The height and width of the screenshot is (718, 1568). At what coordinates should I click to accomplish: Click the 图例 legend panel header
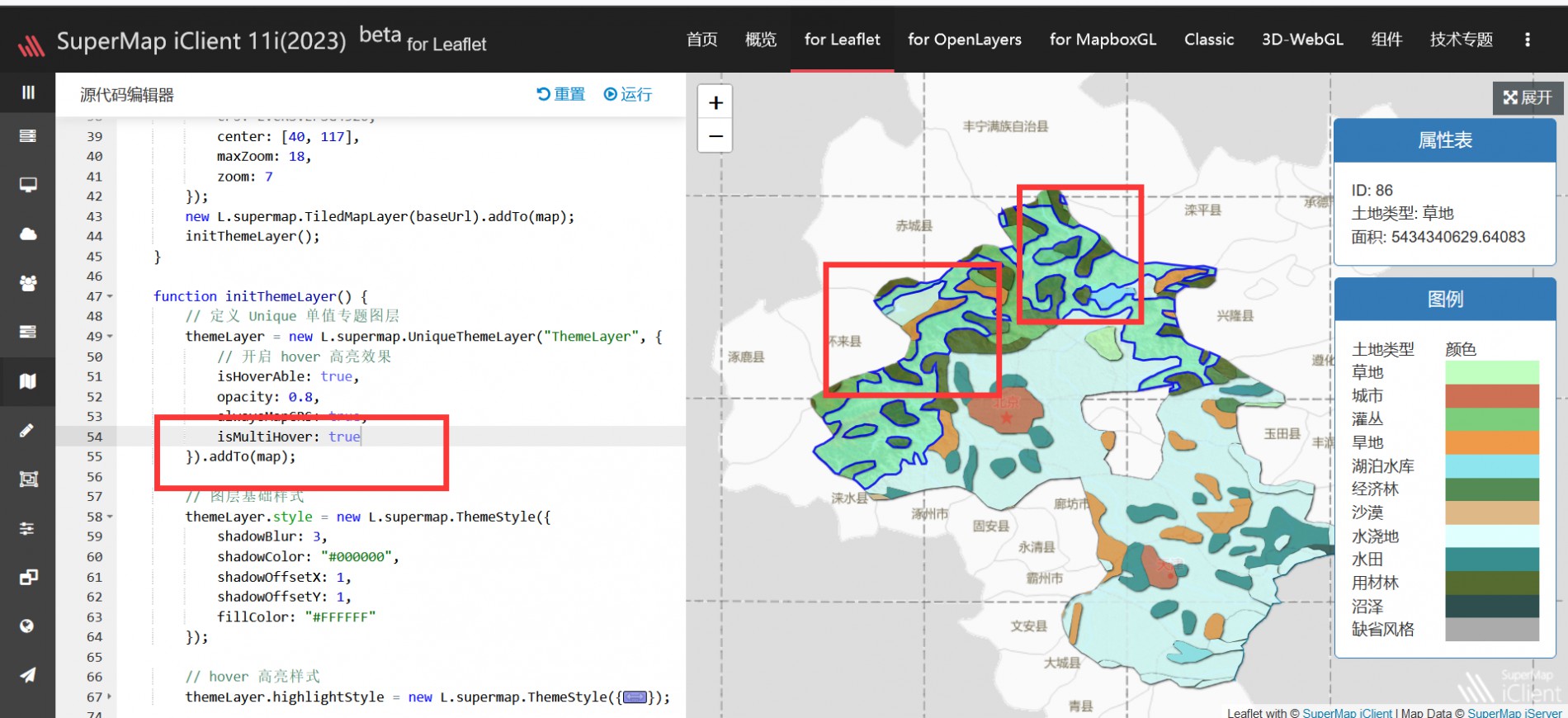click(x=1445, y=299)
